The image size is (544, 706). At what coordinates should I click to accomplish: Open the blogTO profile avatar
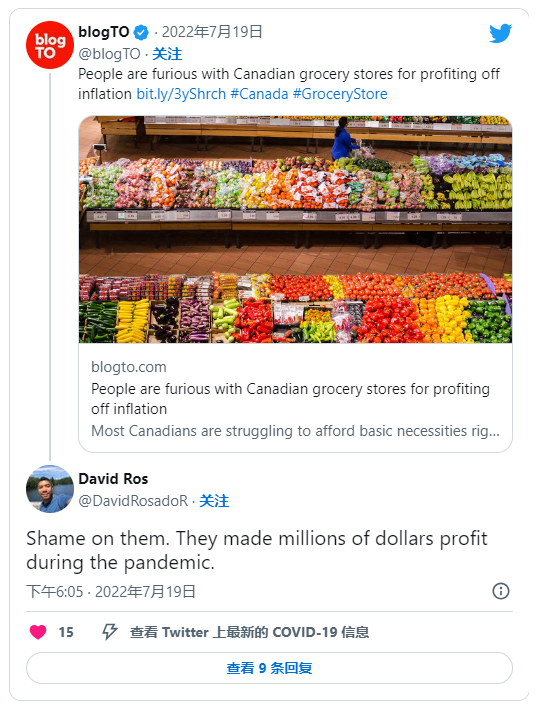pyautogui.click(x=50, y=45)
